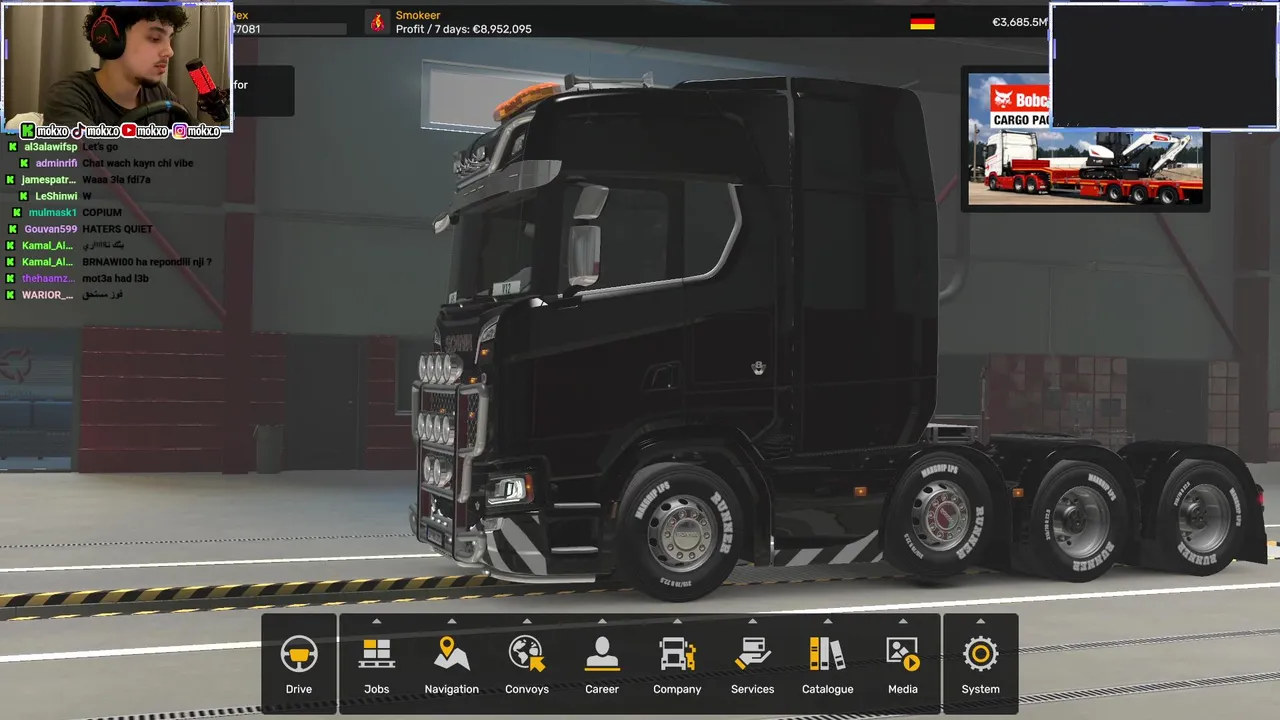Click the Drive steering wheel icon
This screenshot has height=720, width=1280.
coord(298,655)
